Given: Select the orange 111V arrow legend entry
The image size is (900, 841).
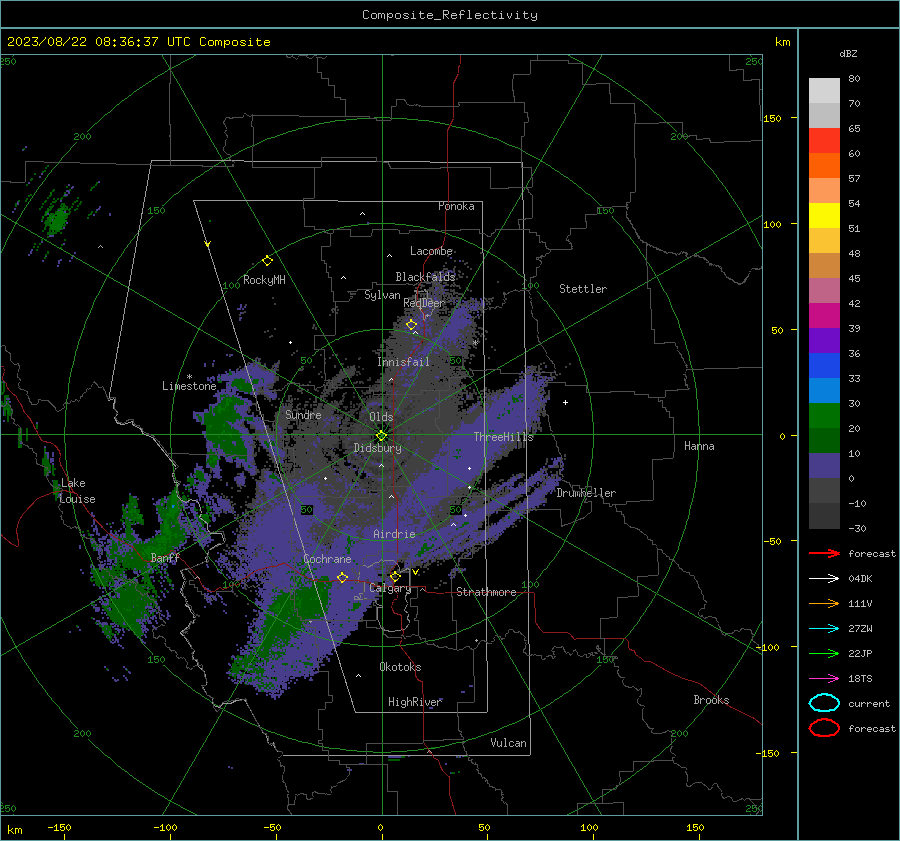Looking at the screenshot, I should (824, 603).
